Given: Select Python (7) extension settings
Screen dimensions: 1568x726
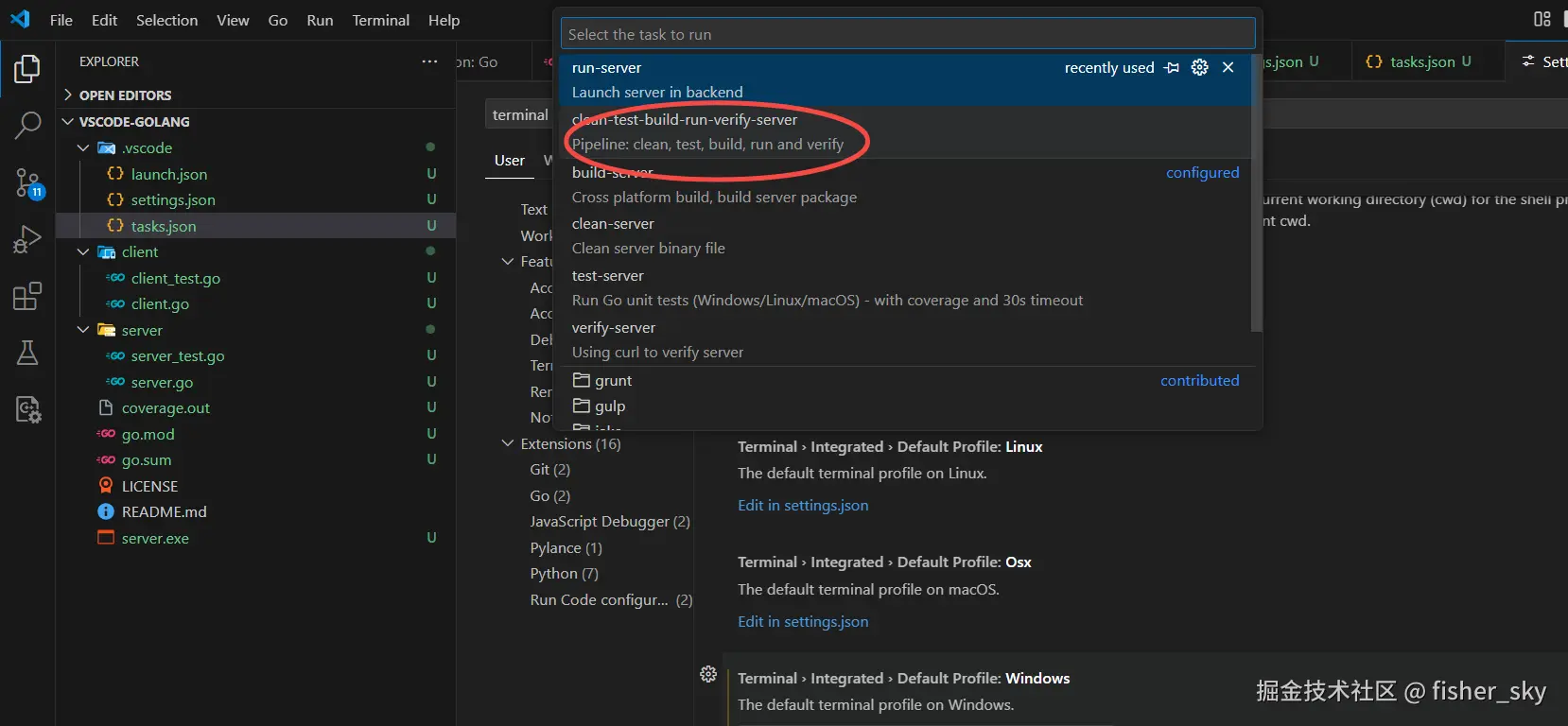Looking at the screenshot, I should pos(564,573).
